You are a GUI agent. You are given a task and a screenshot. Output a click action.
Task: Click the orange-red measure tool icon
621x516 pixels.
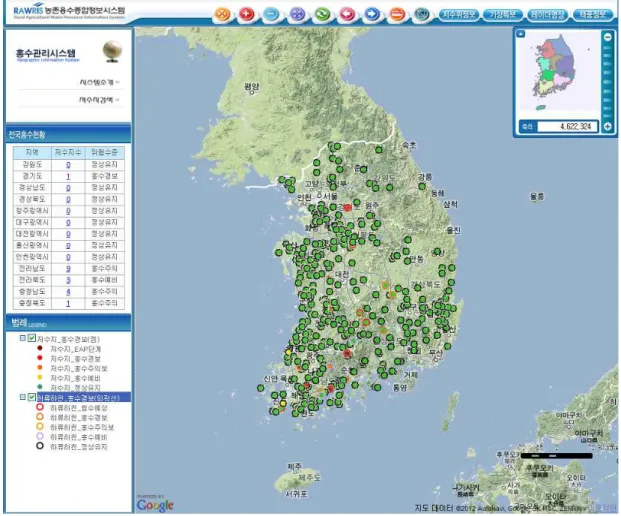click(x=397, y=14)
